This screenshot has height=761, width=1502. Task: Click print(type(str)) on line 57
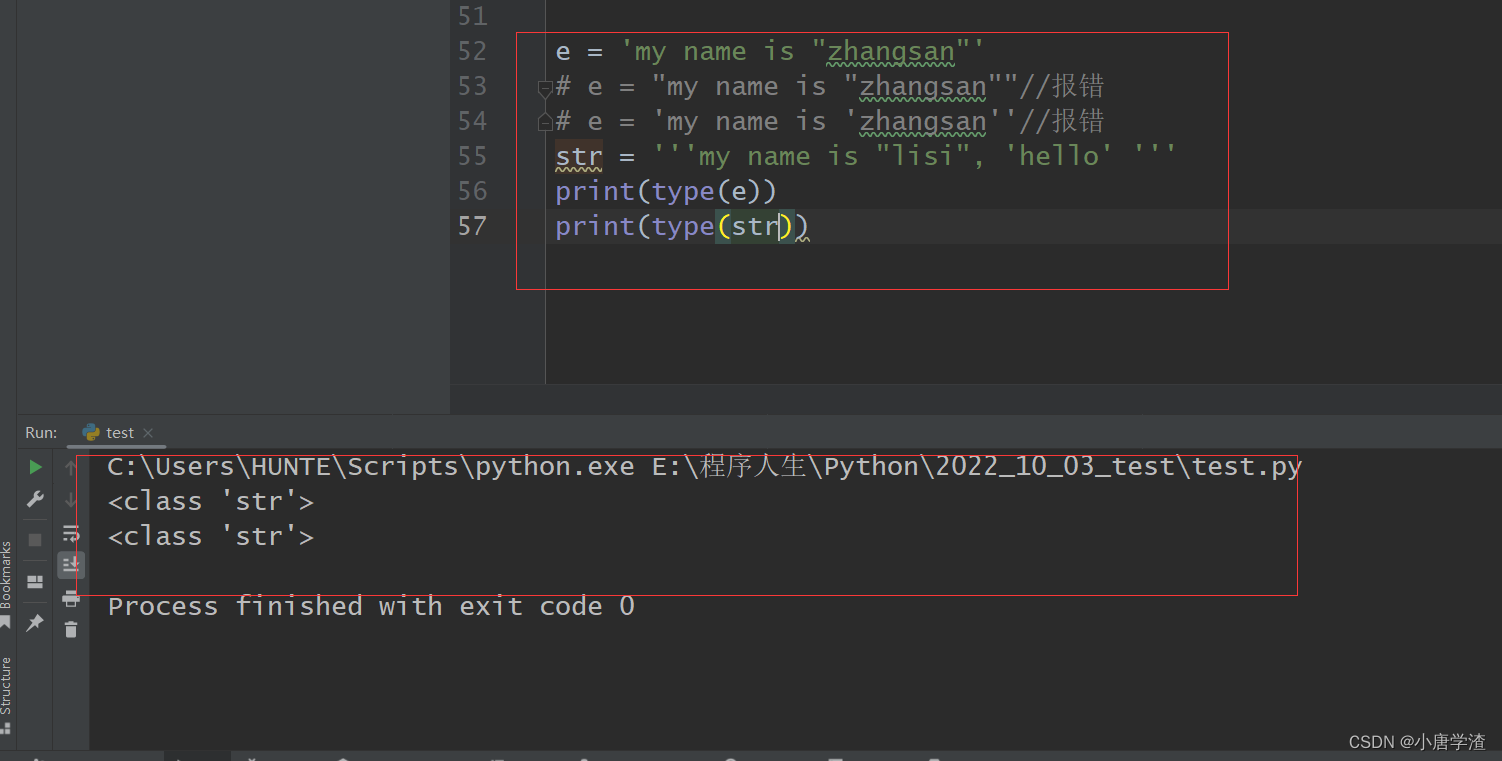(x=682, y=227)
